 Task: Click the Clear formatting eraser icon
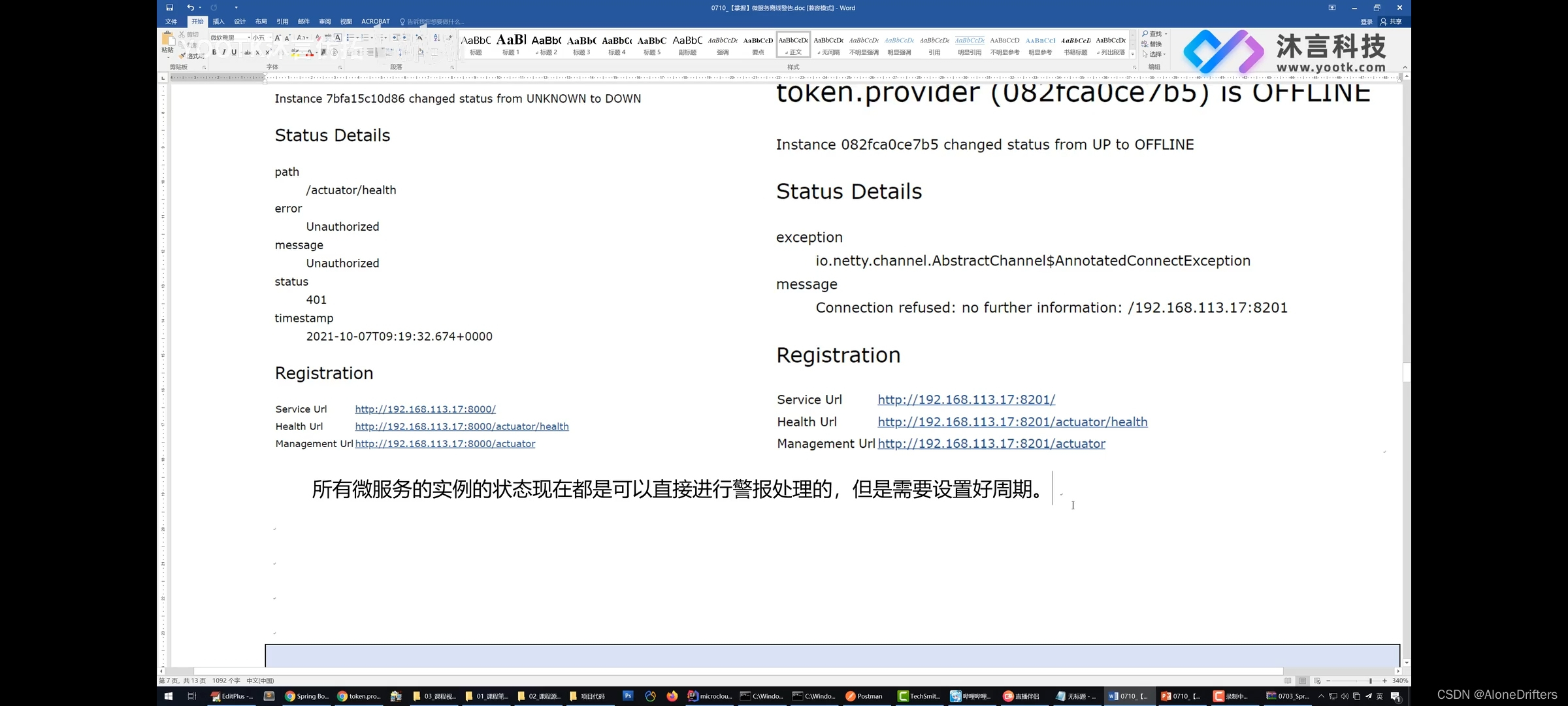(x=318, y=38)
